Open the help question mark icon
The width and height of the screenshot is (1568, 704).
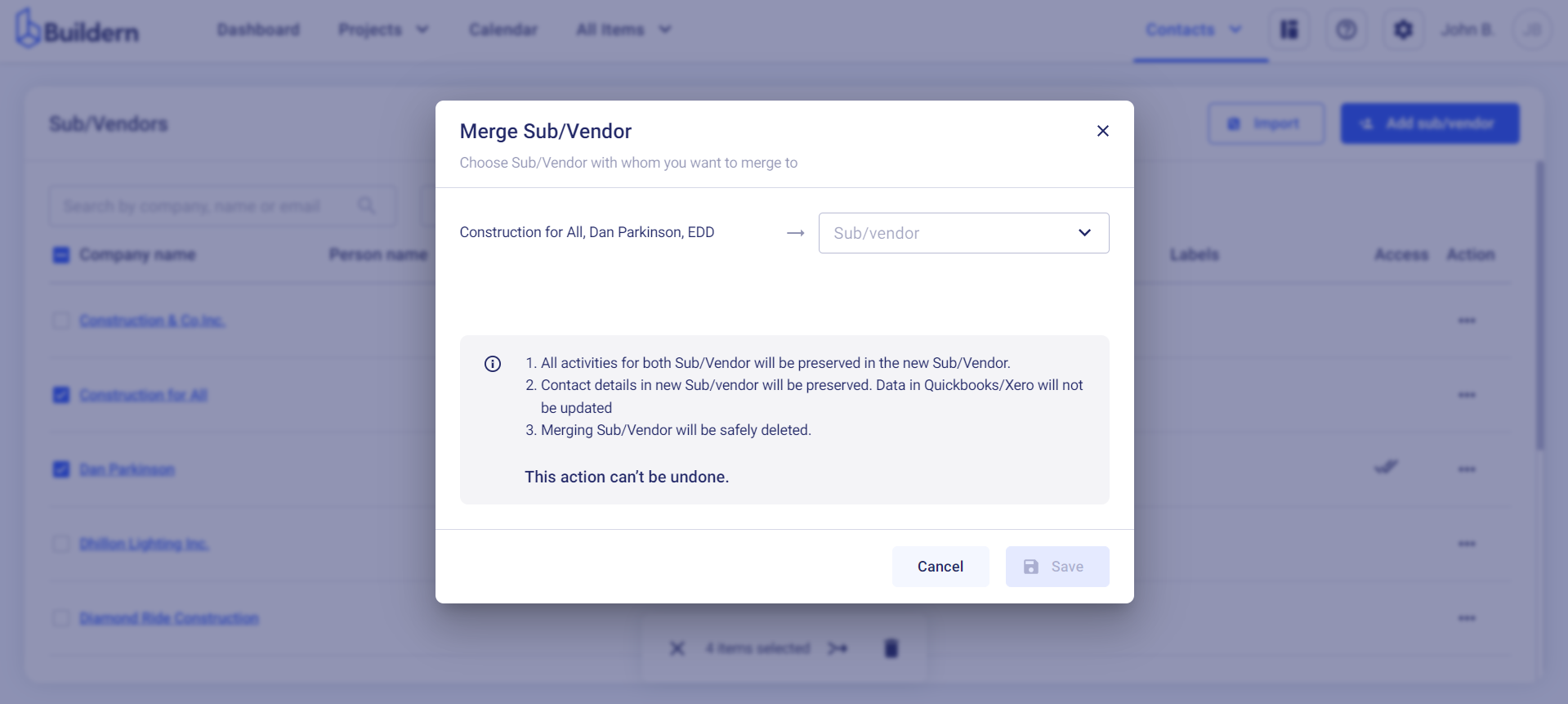pos(1347,30)
